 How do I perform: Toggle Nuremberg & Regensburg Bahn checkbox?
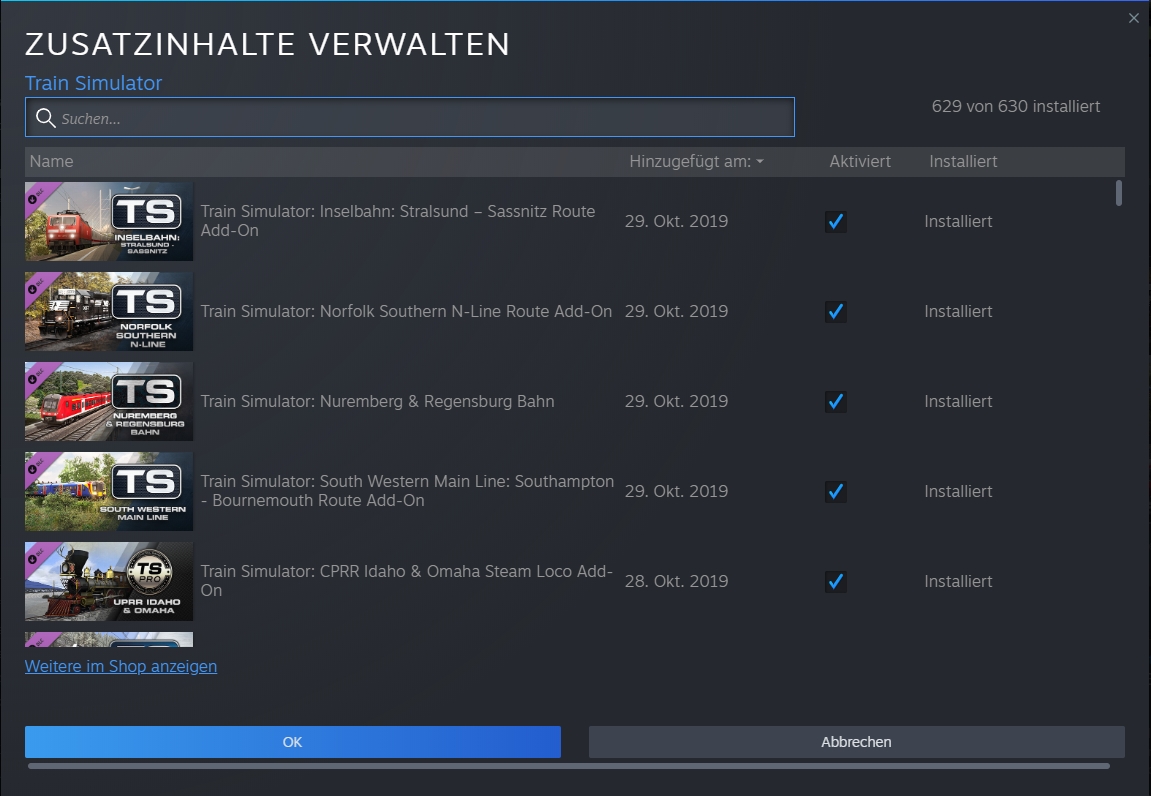tap(835, 401)
